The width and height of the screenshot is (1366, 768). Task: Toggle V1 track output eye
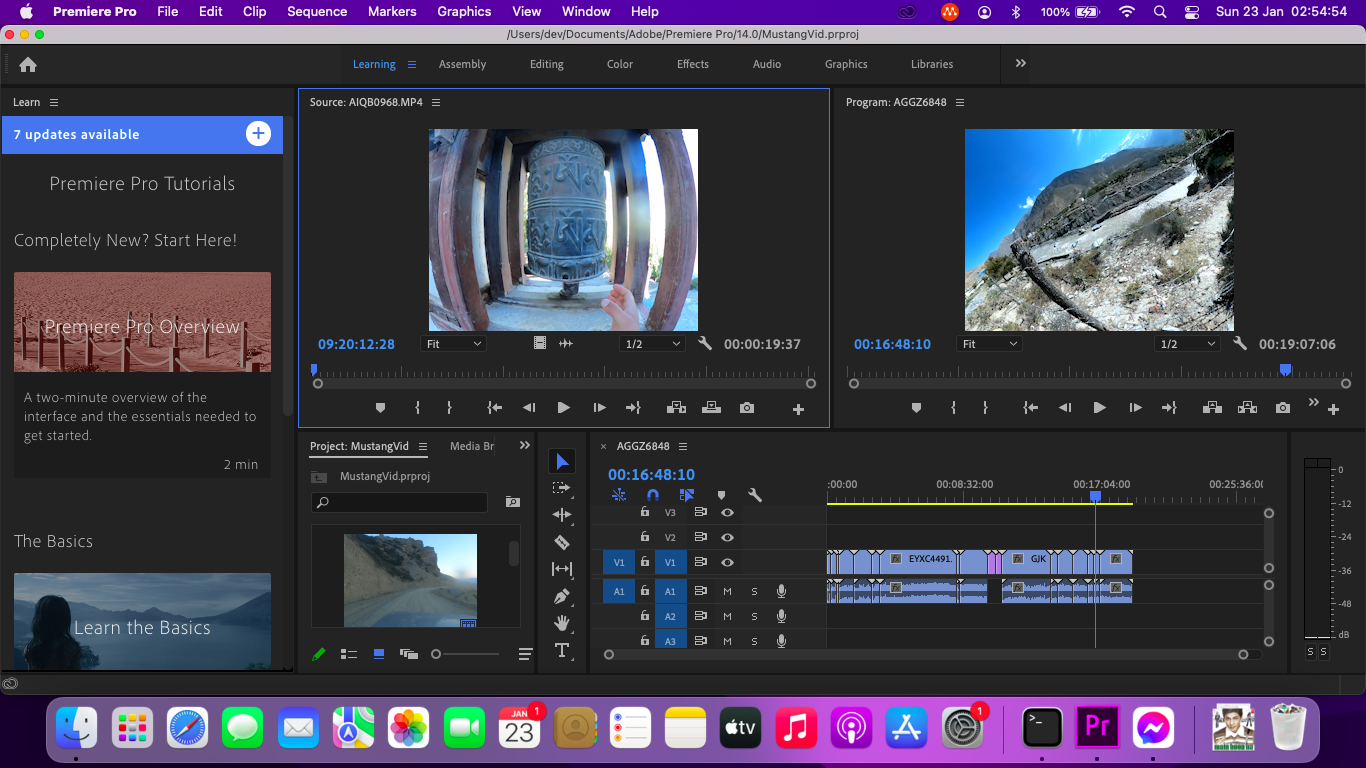[727, 562]
